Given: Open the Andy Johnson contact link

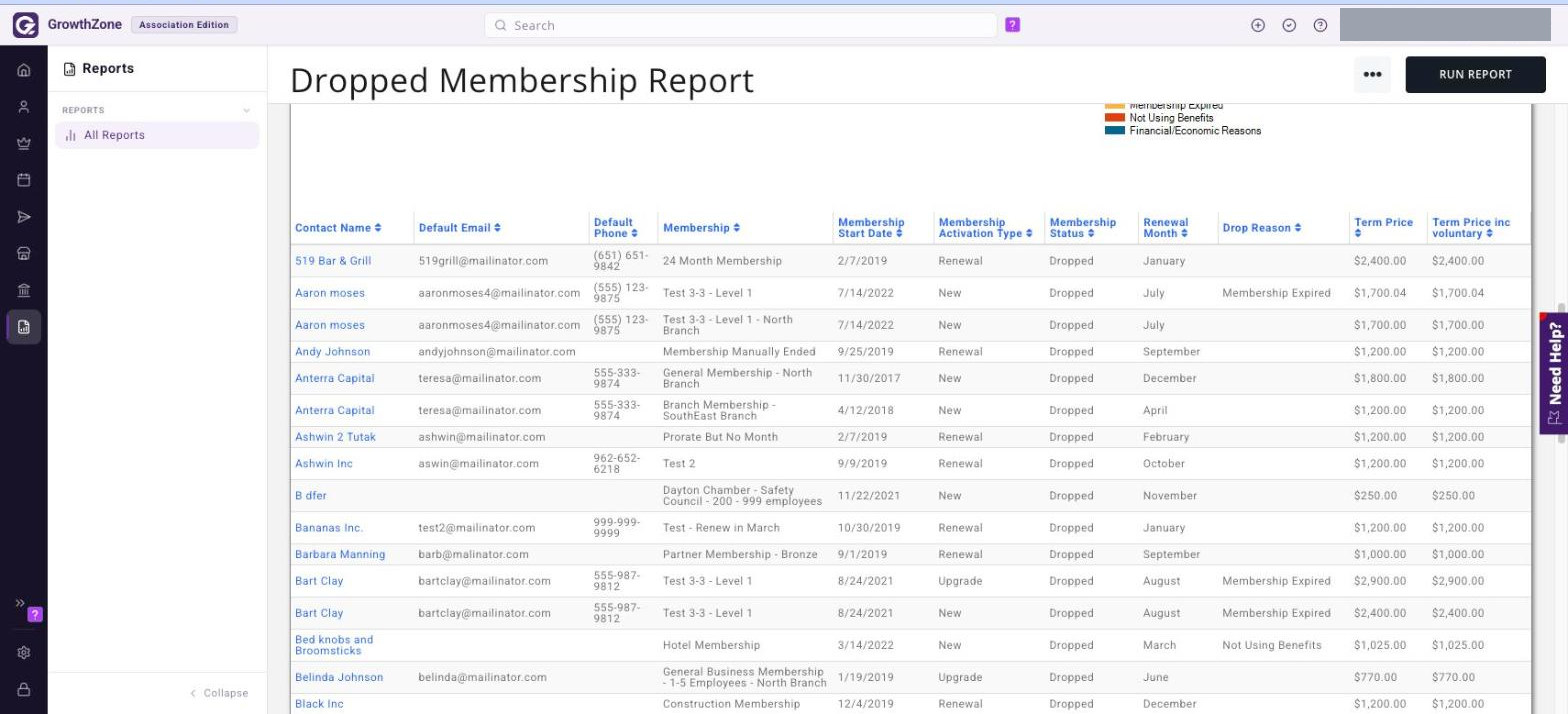Looking at the screenshot, I should click(x=332, y=352).
